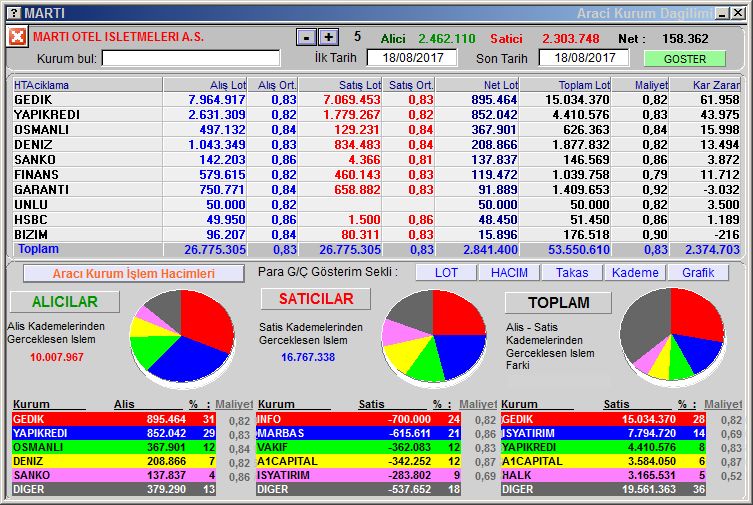
Task: Select the SANKO row in main table
Action: click(x=376, y=159)
